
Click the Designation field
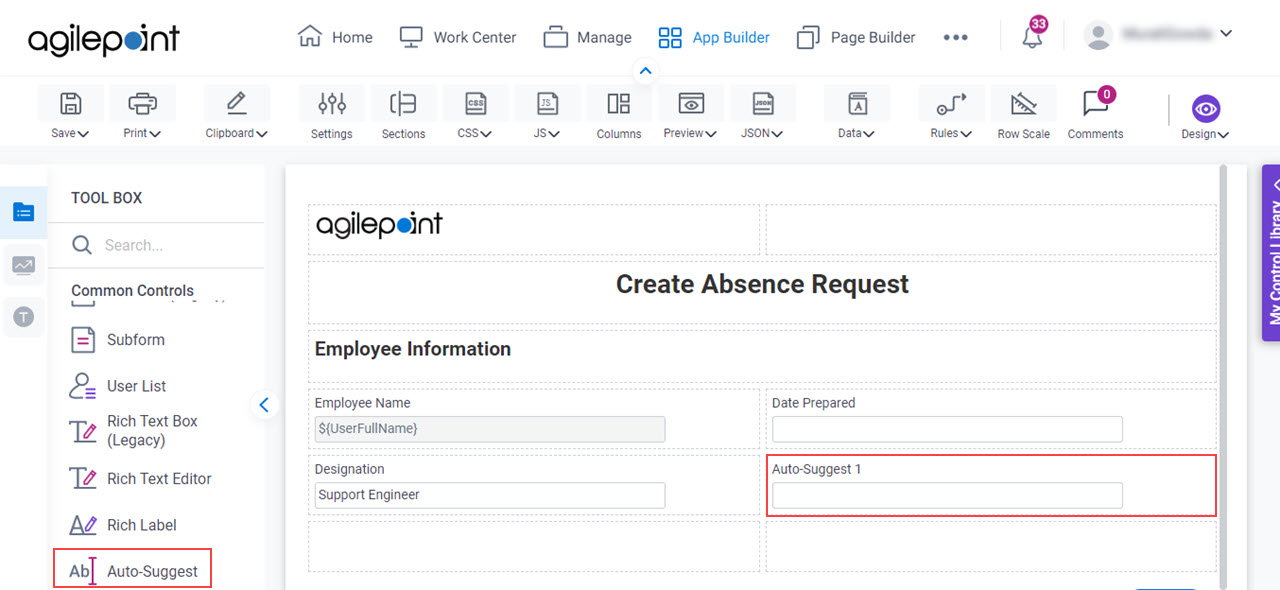pyautogui.click(x=490, y=495)
